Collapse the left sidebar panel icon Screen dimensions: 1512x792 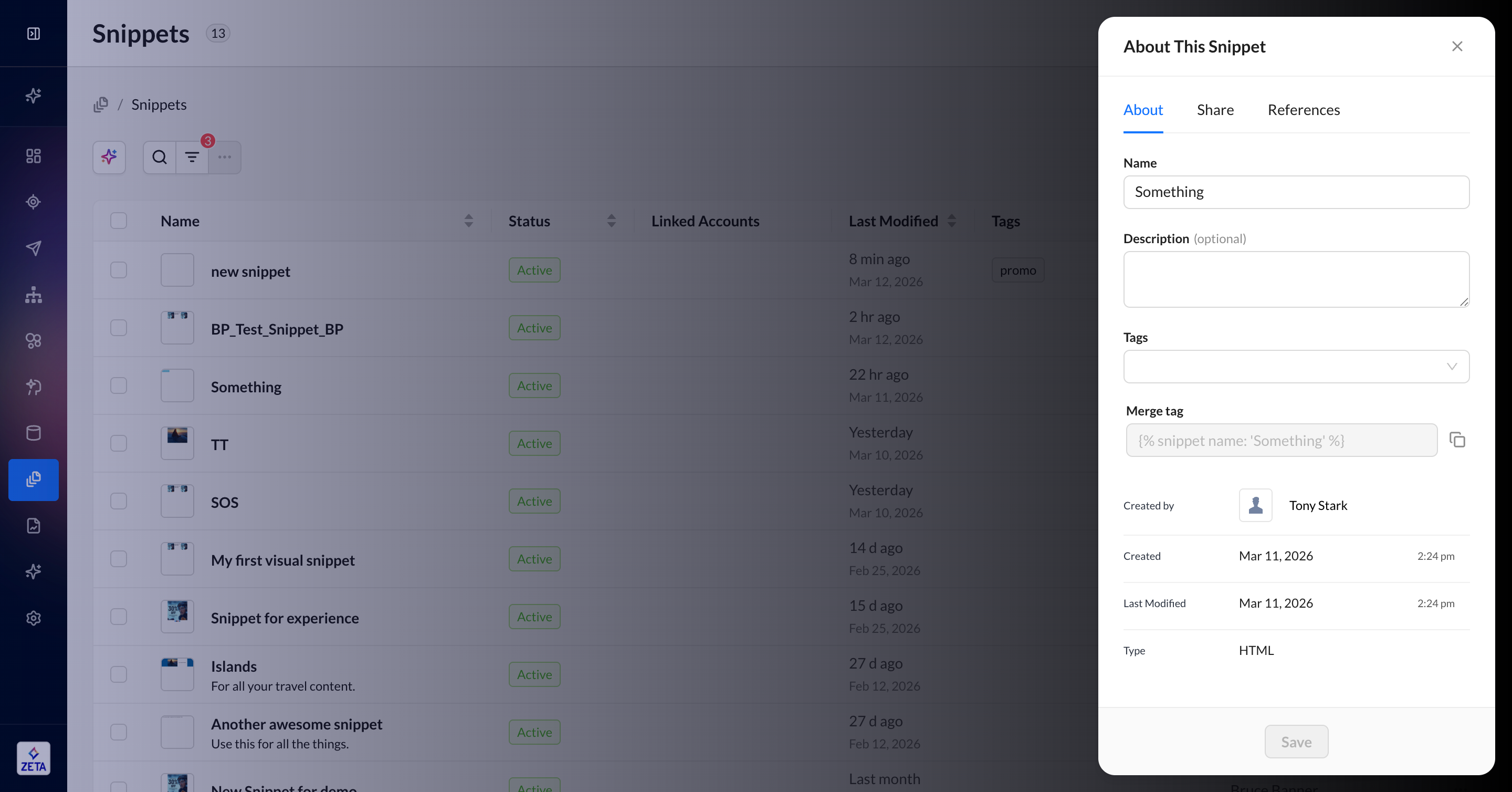pyautogui.click(x=34, y=34)
